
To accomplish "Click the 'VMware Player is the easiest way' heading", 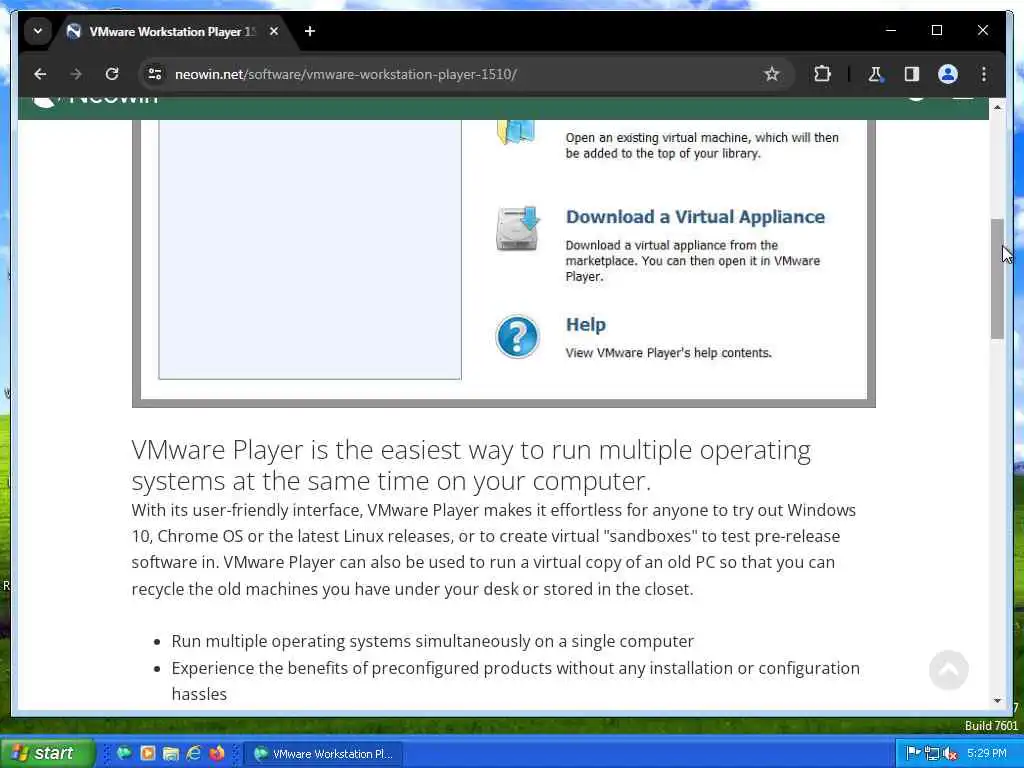I will point(471,465).
